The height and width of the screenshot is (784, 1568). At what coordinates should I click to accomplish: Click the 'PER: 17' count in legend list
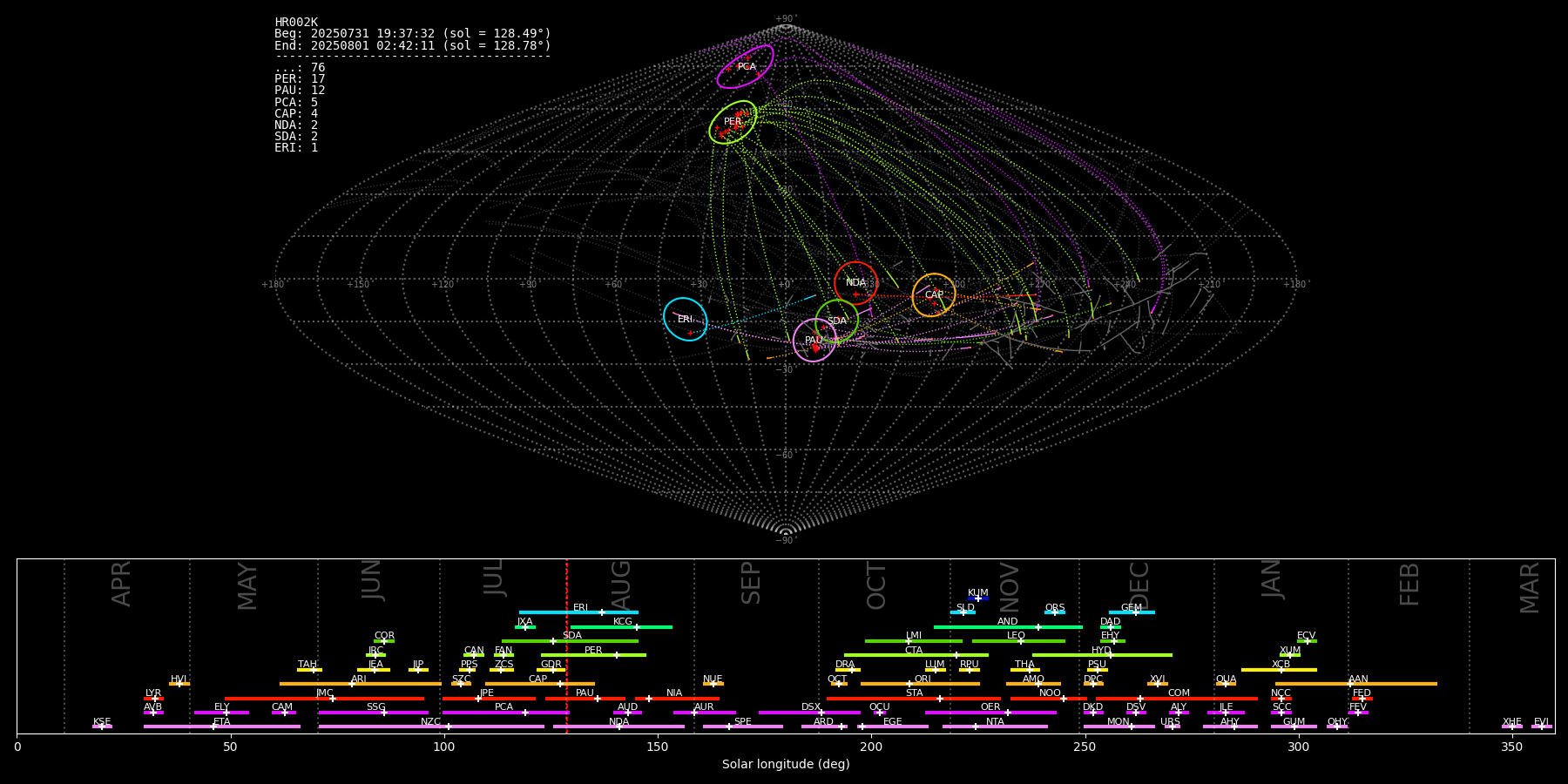pyautogui.click(x=300, y=79)
